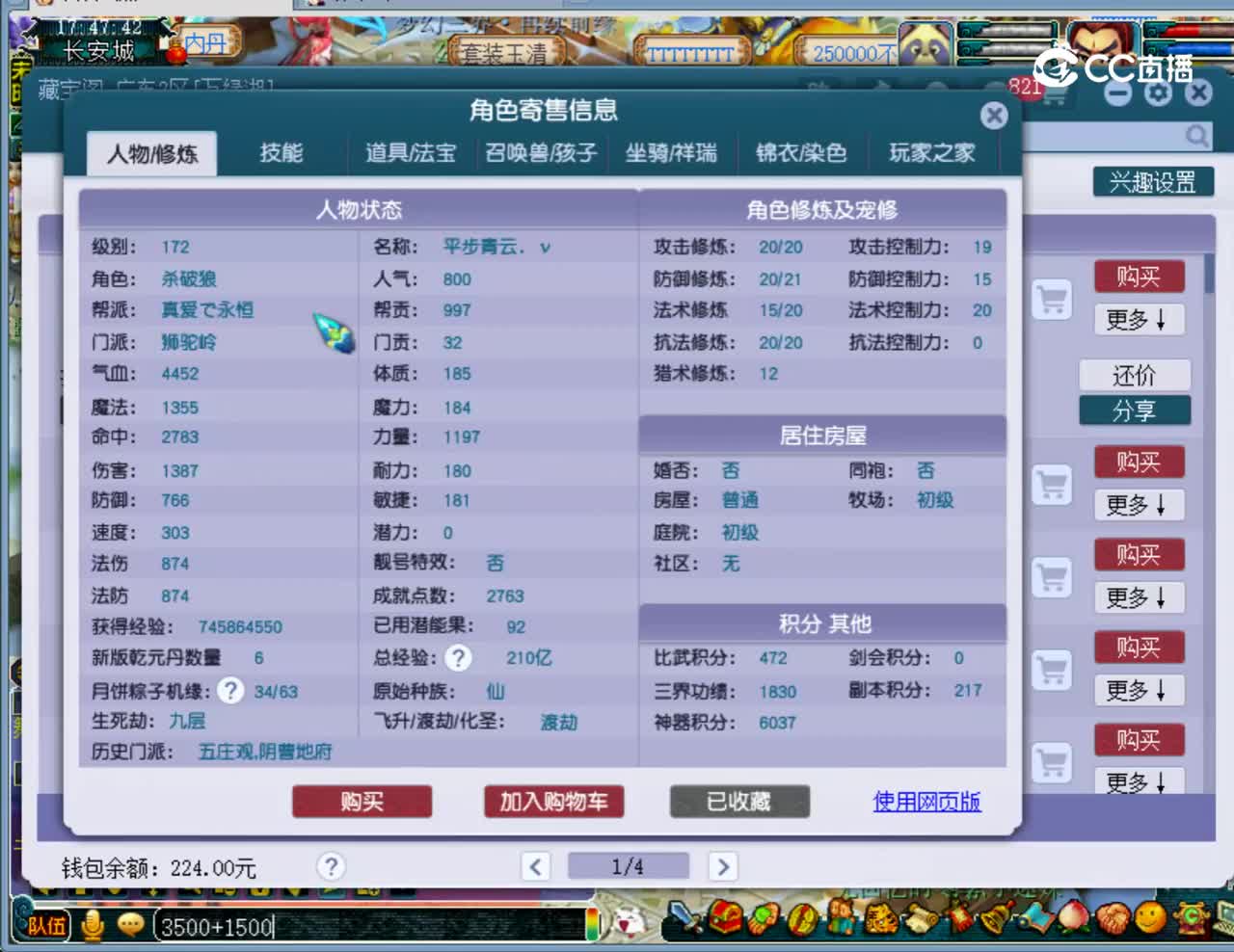Click the mask face icon in bottom toolbar

pos(882,918)
